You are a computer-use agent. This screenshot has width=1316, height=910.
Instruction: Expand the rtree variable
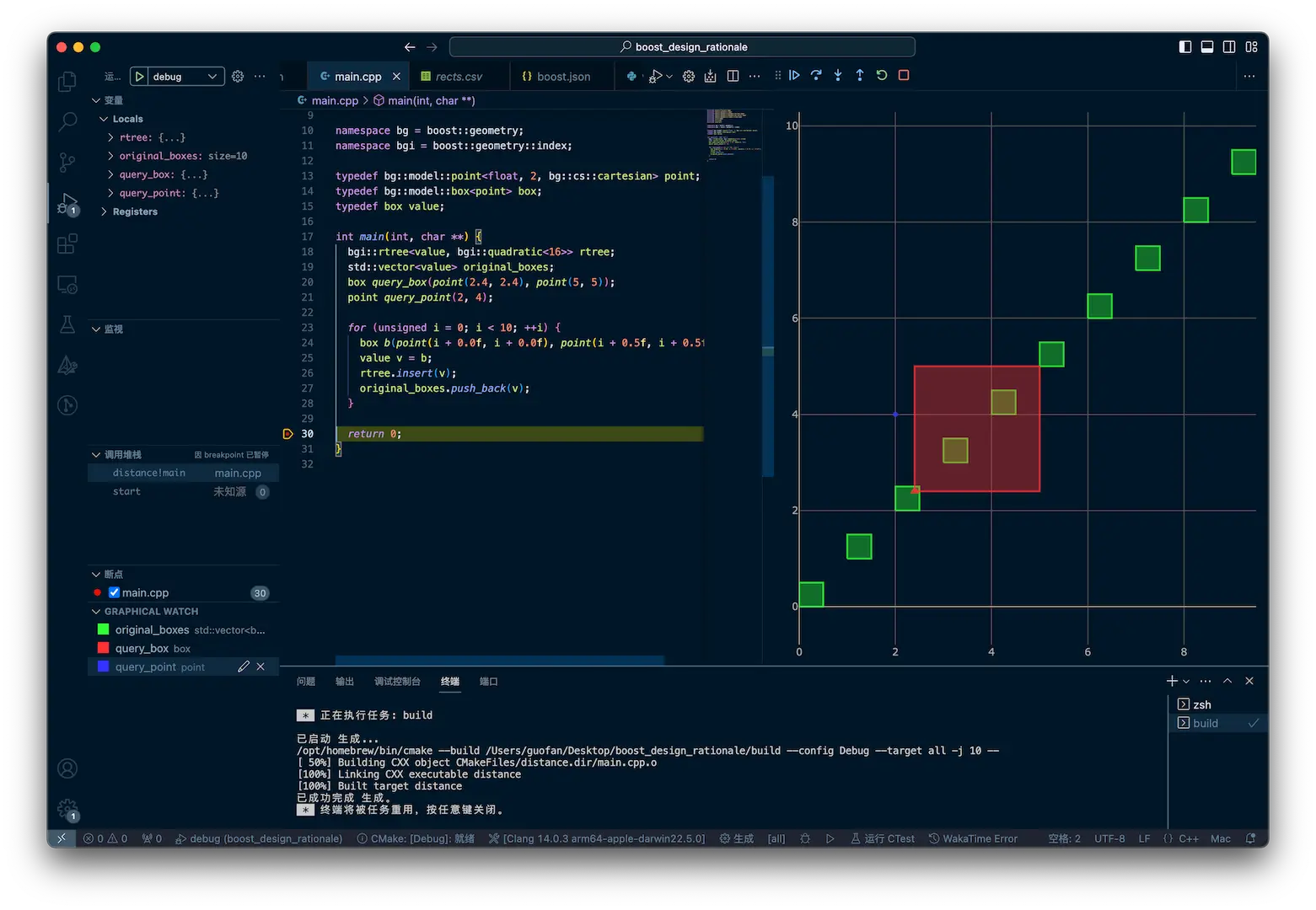110,137
